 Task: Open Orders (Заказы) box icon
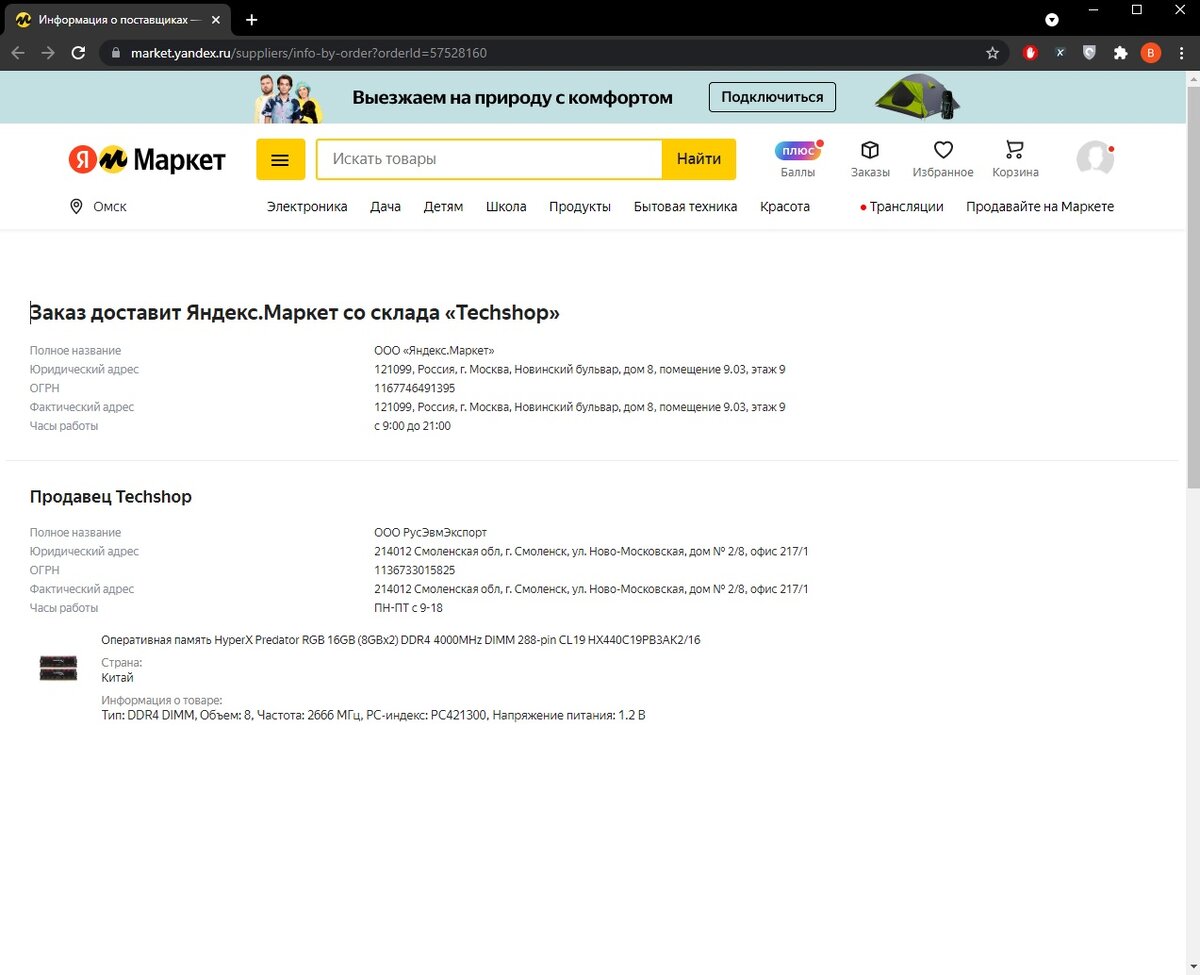[870, 150]
